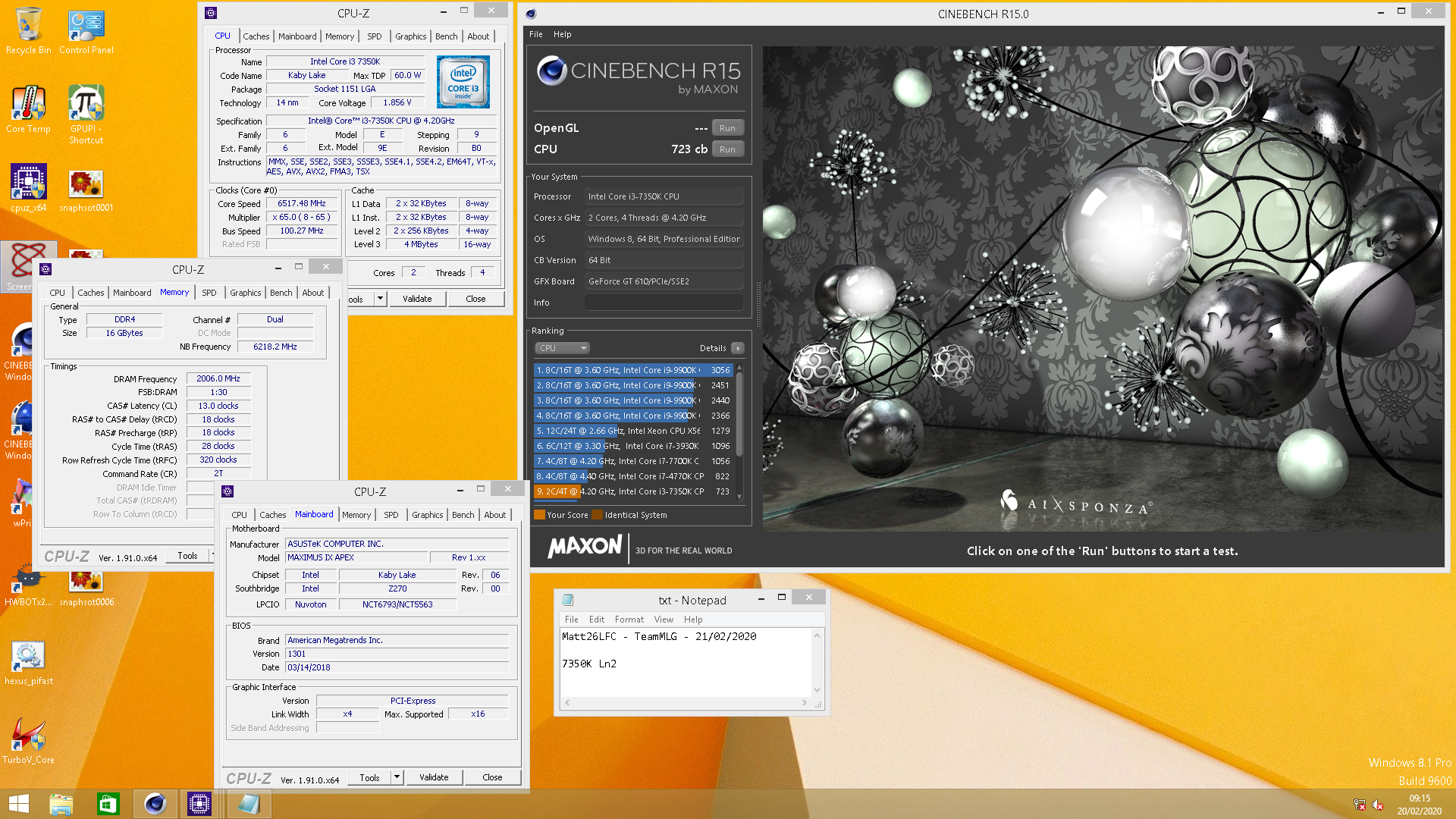The image size is (1456, 819).
Task: Open the Format menu in Notepad
Action: (629, 620)
